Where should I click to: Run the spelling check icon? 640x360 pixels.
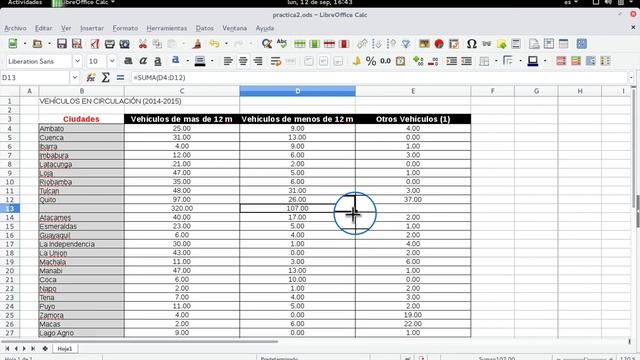(x=282, y=44)
